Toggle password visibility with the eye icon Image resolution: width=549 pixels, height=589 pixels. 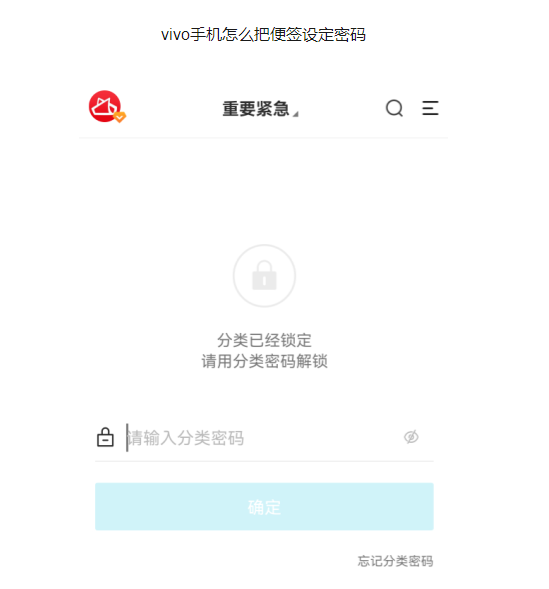(411, 437)
